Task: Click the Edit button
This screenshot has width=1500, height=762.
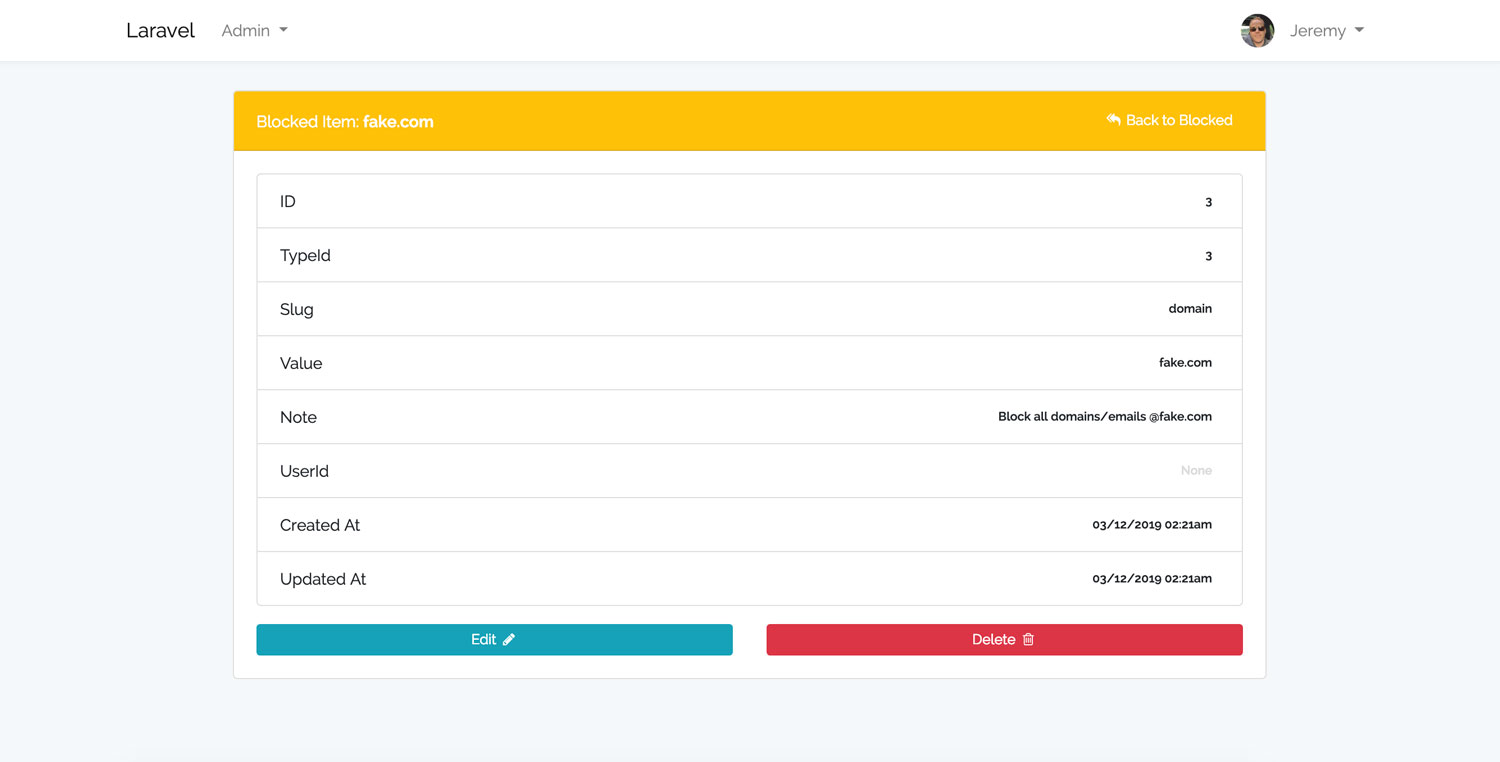Action: (494, 640)
